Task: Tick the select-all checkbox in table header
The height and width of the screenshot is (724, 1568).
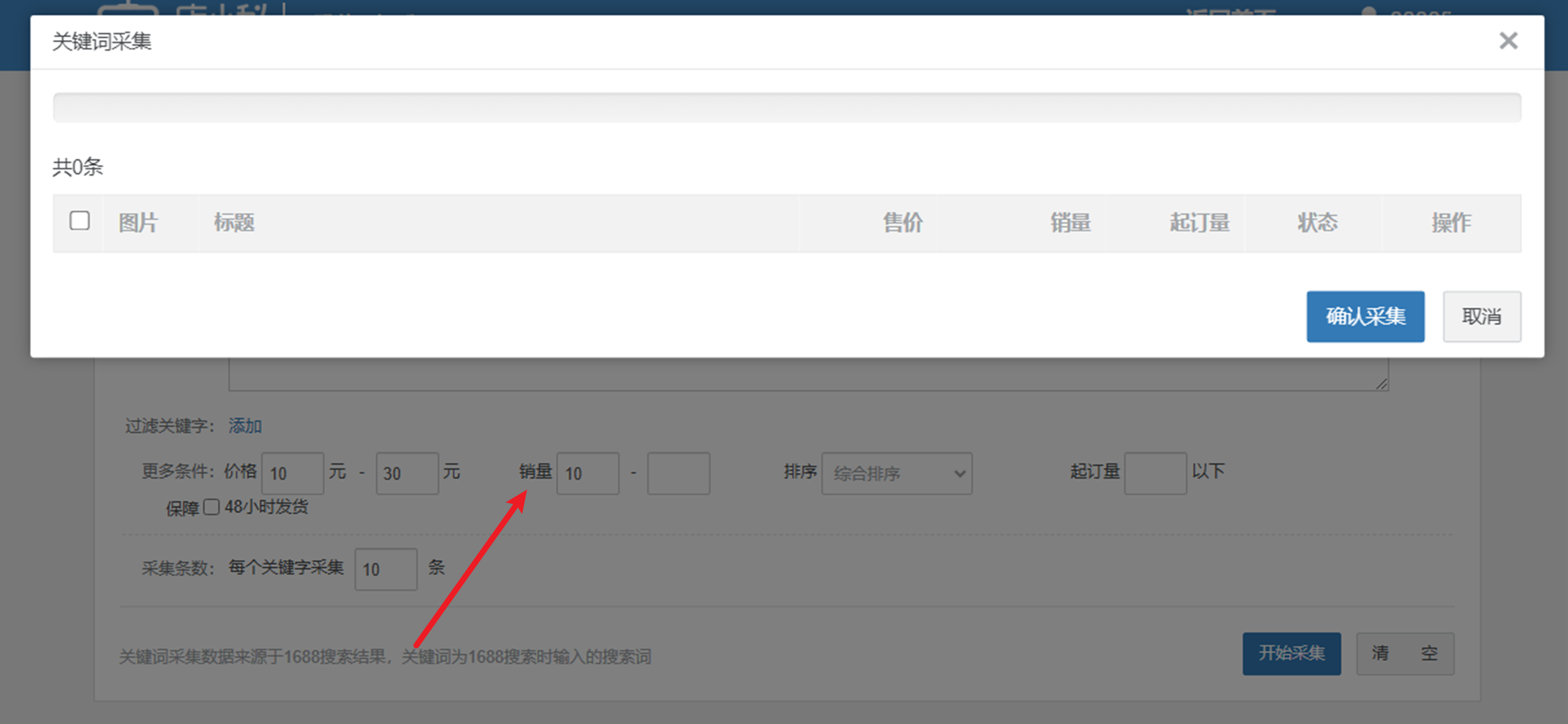Action: [x=79, y=221]
